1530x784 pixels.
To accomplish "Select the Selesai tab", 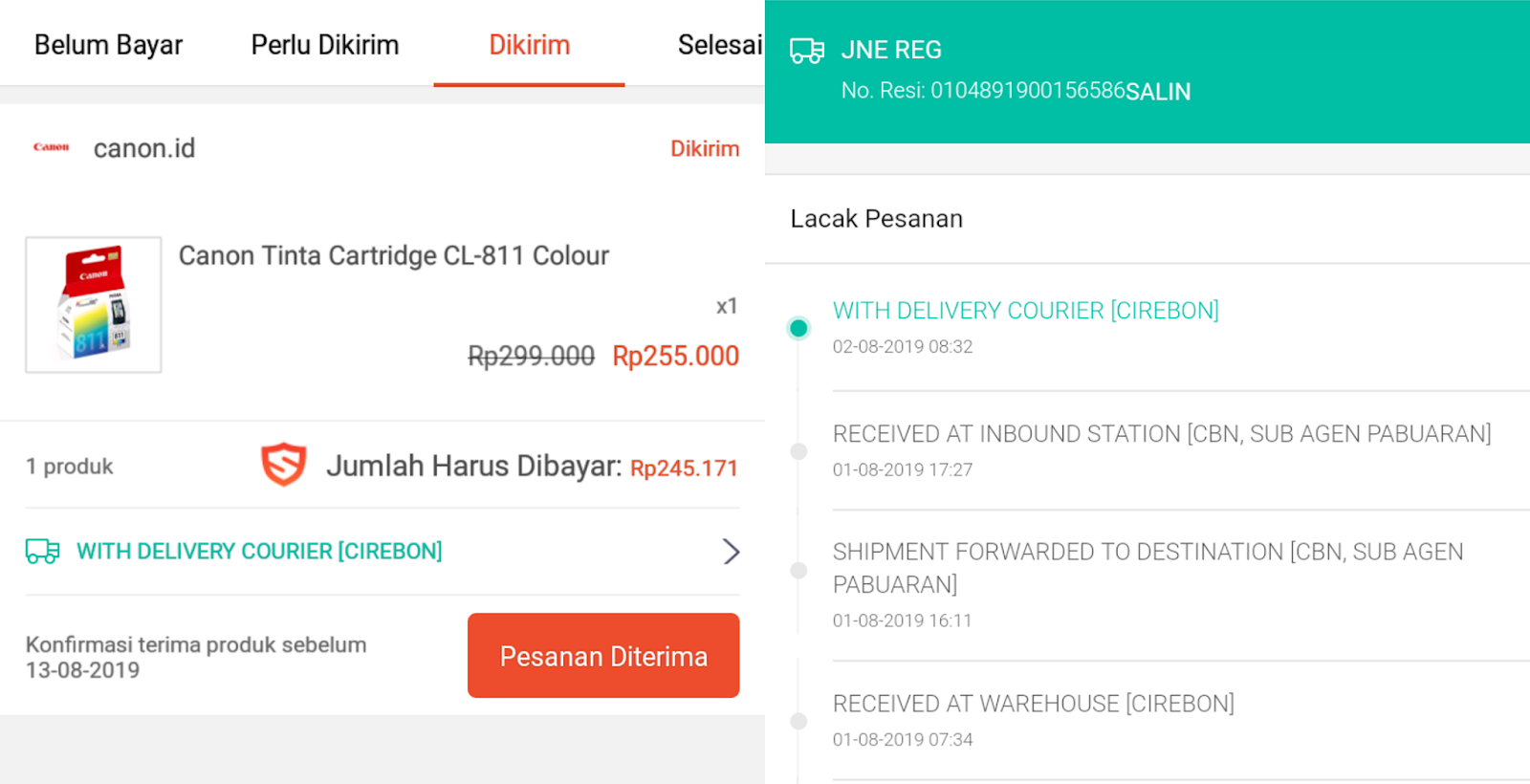I will [x=719, y=44].
